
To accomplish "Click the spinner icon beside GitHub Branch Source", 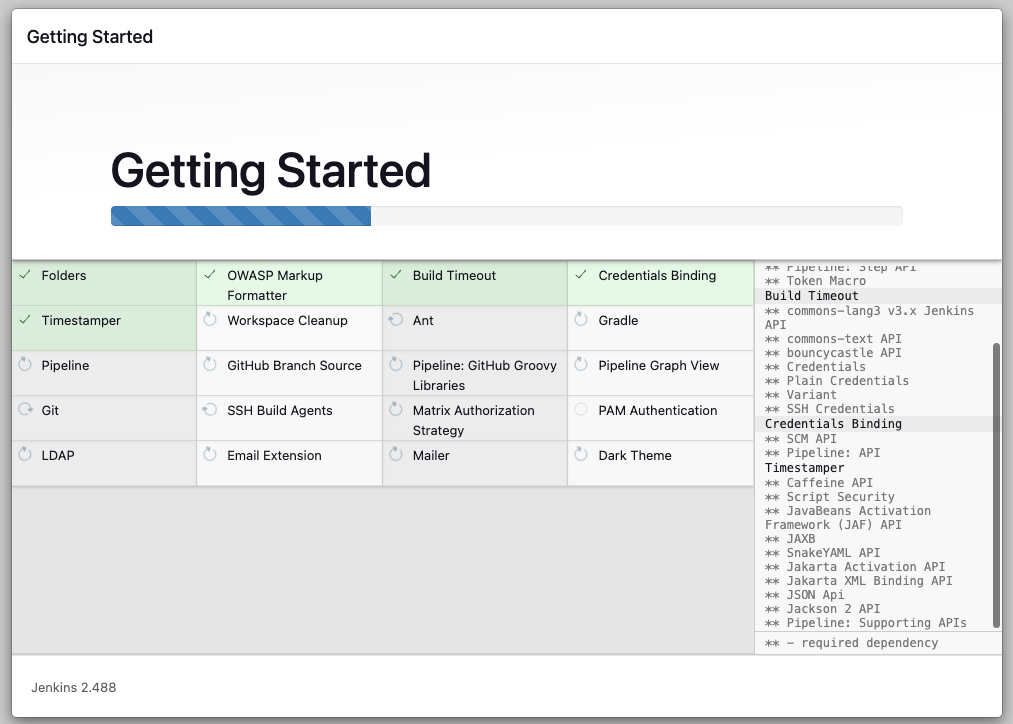I will pyautogui.click(x=210, y=364).
